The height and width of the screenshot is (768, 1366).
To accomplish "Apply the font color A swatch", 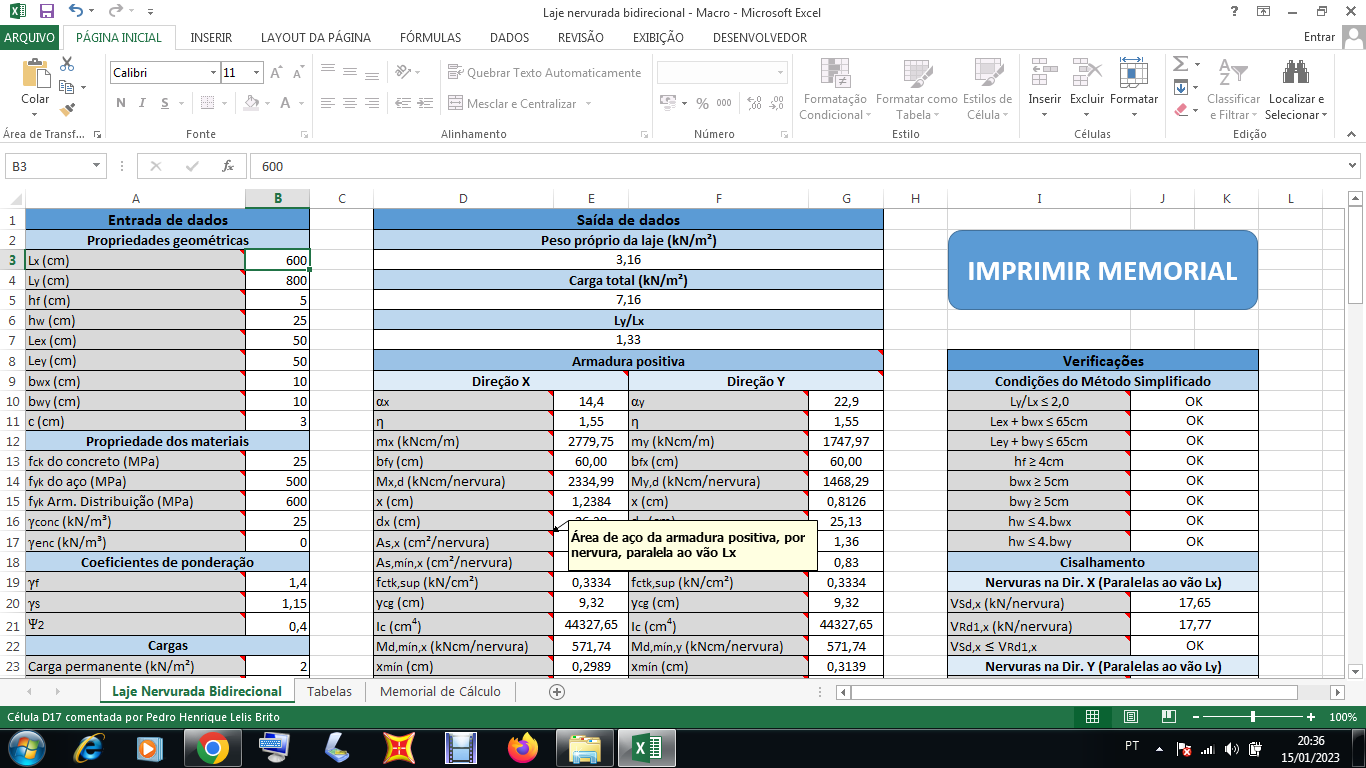I will pos(286,103).
